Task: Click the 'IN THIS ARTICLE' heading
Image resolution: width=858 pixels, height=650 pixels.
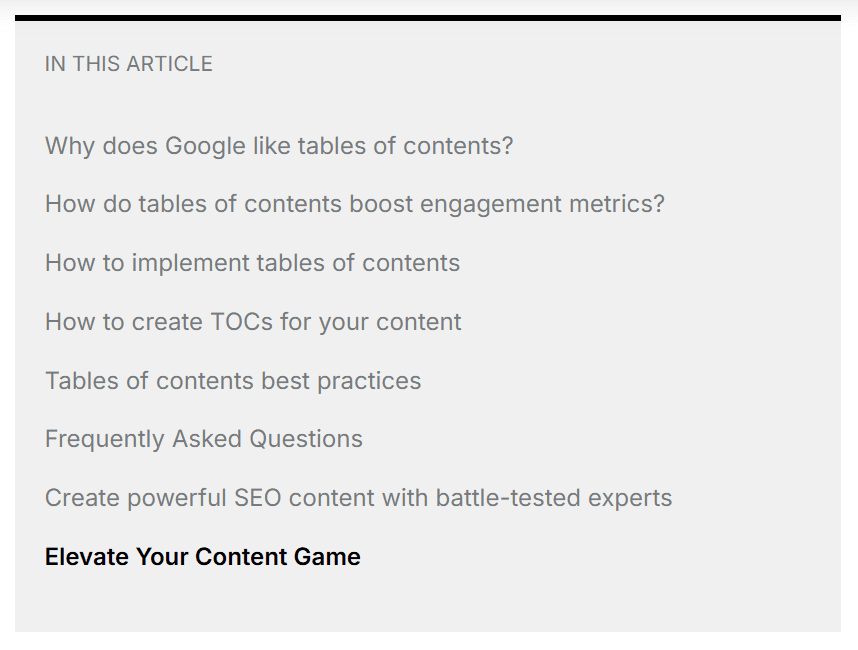Action: 129,64
